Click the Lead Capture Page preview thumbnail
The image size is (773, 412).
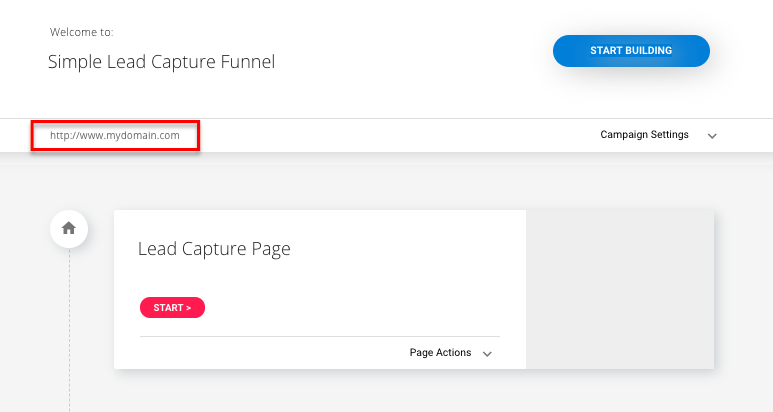620,289
